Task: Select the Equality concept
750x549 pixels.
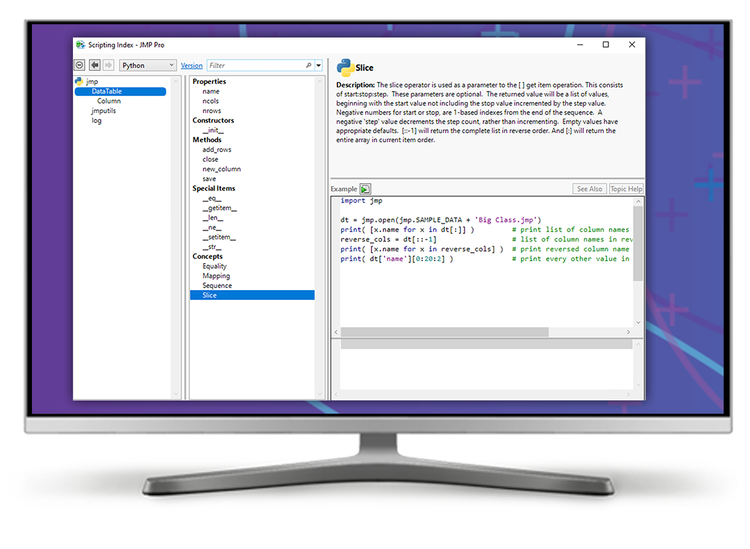Action: click(214, 266)
